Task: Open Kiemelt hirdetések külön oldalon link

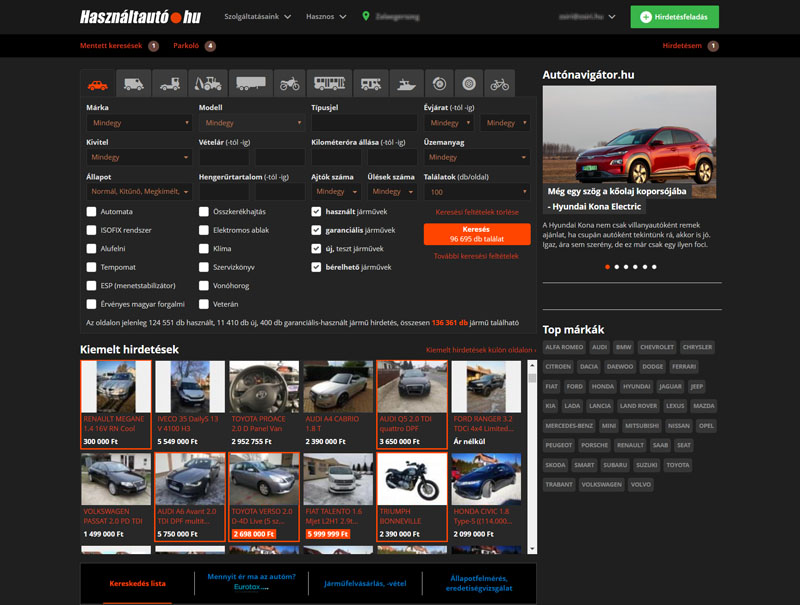Action: point(481,350)
